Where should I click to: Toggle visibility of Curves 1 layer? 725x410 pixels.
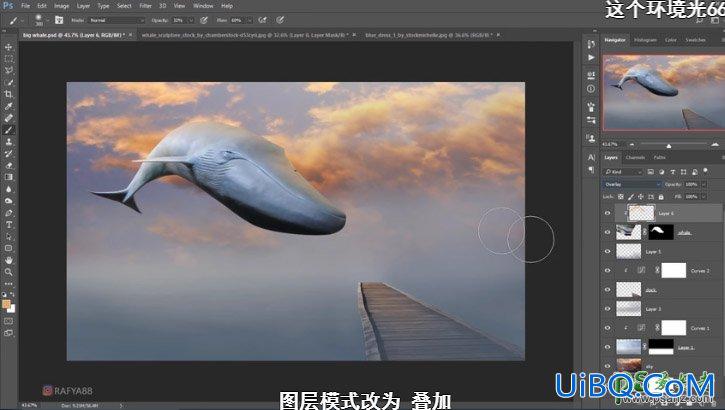[608, 328]
